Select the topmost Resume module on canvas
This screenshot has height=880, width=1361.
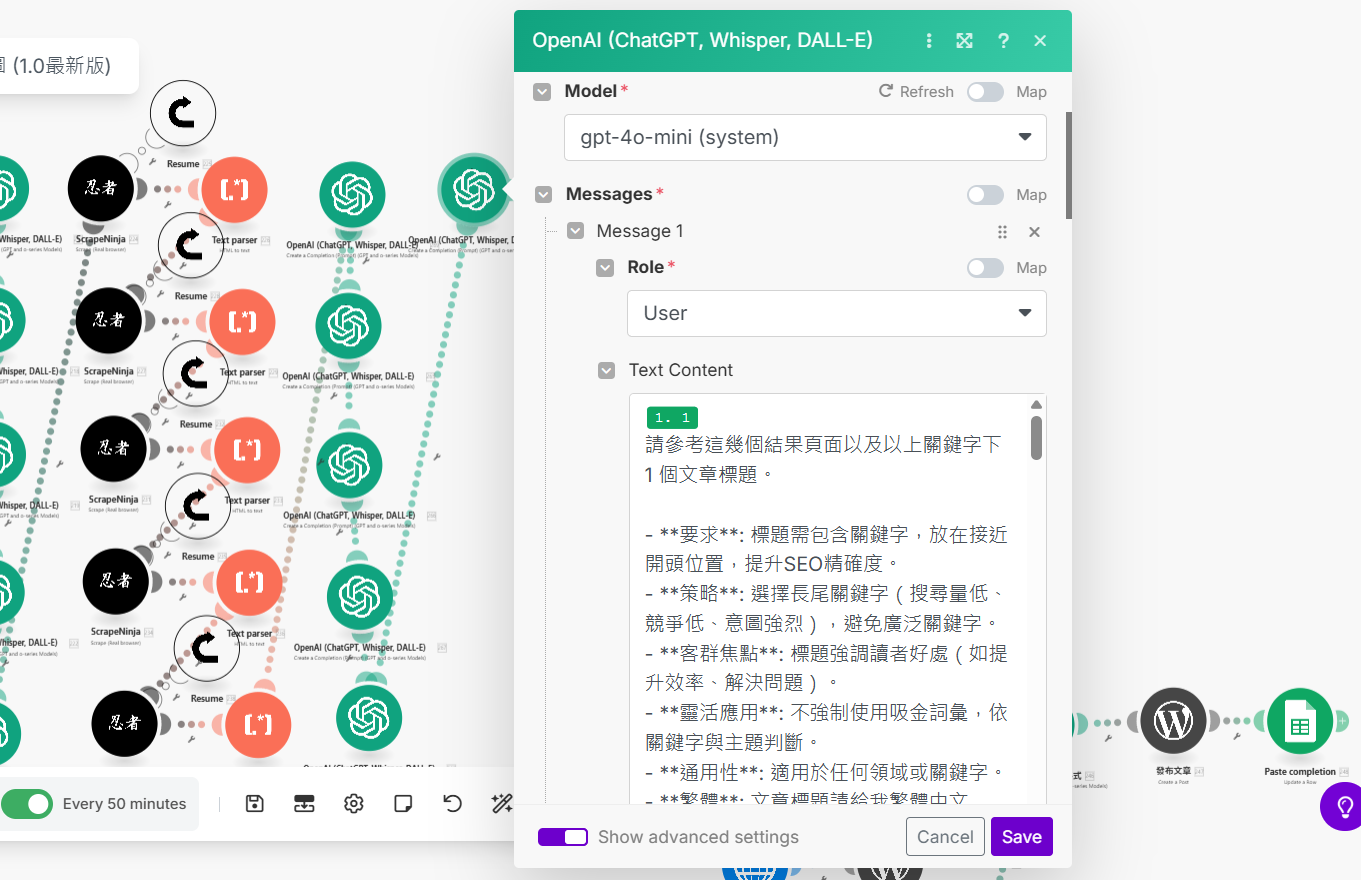183,113
